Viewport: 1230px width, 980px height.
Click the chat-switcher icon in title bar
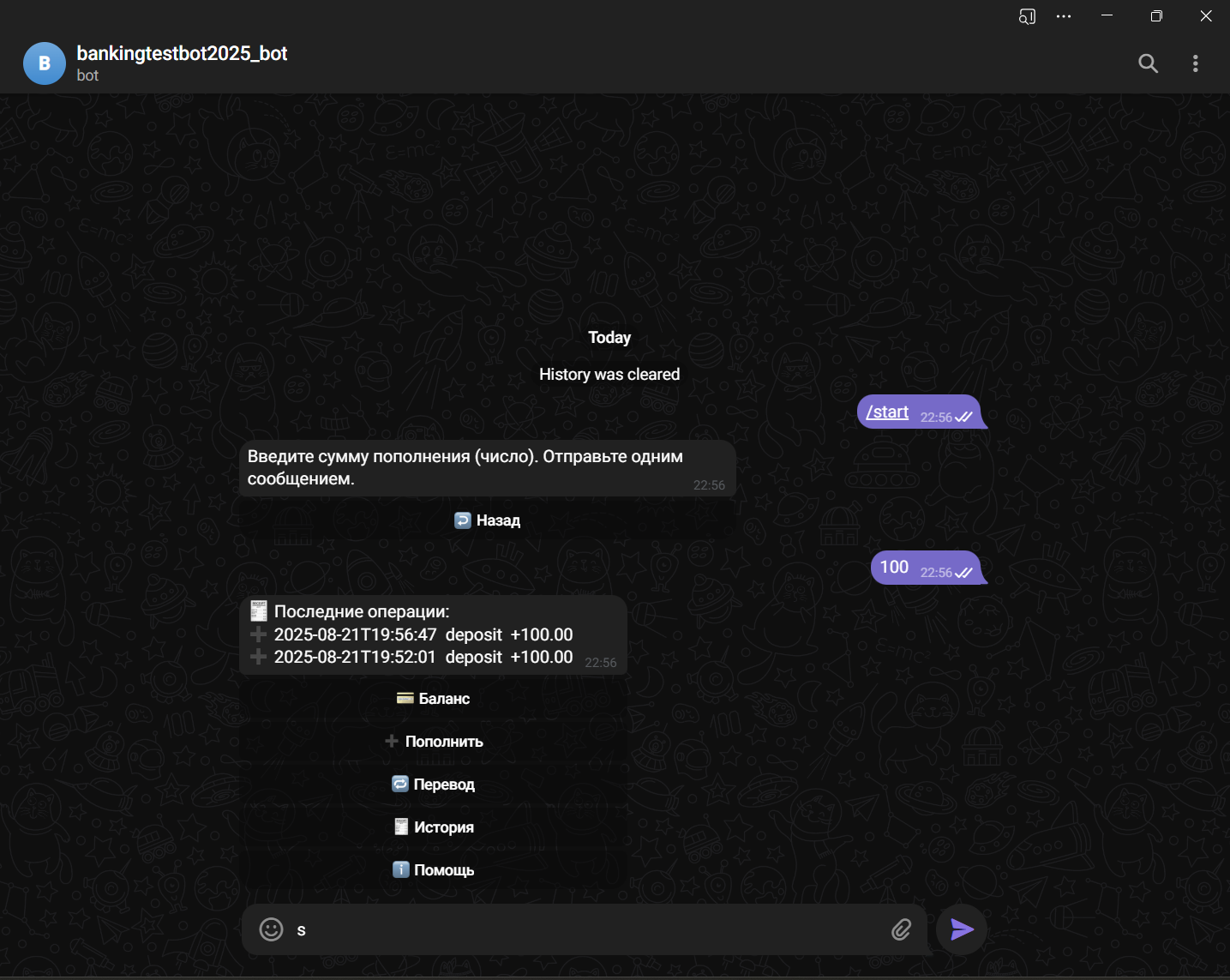[1027, 16]
